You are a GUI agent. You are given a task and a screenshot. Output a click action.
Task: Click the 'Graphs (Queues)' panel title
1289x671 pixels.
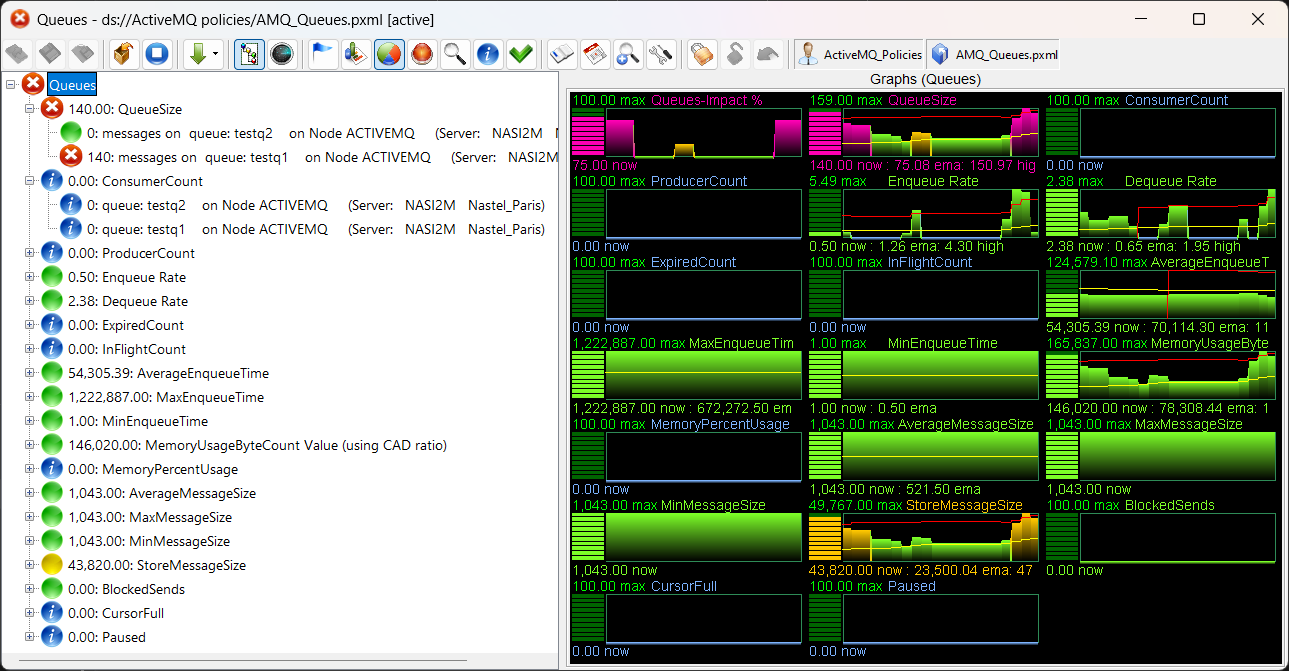click(925, 79)
